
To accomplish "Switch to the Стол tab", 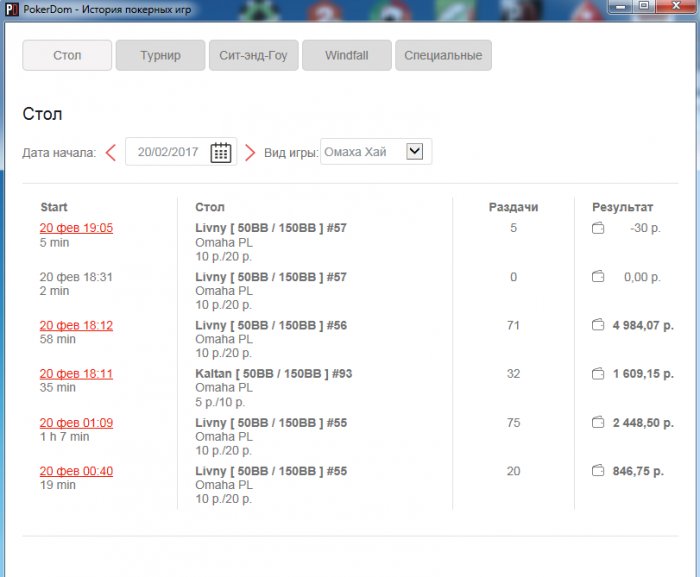I will [67, 55].
